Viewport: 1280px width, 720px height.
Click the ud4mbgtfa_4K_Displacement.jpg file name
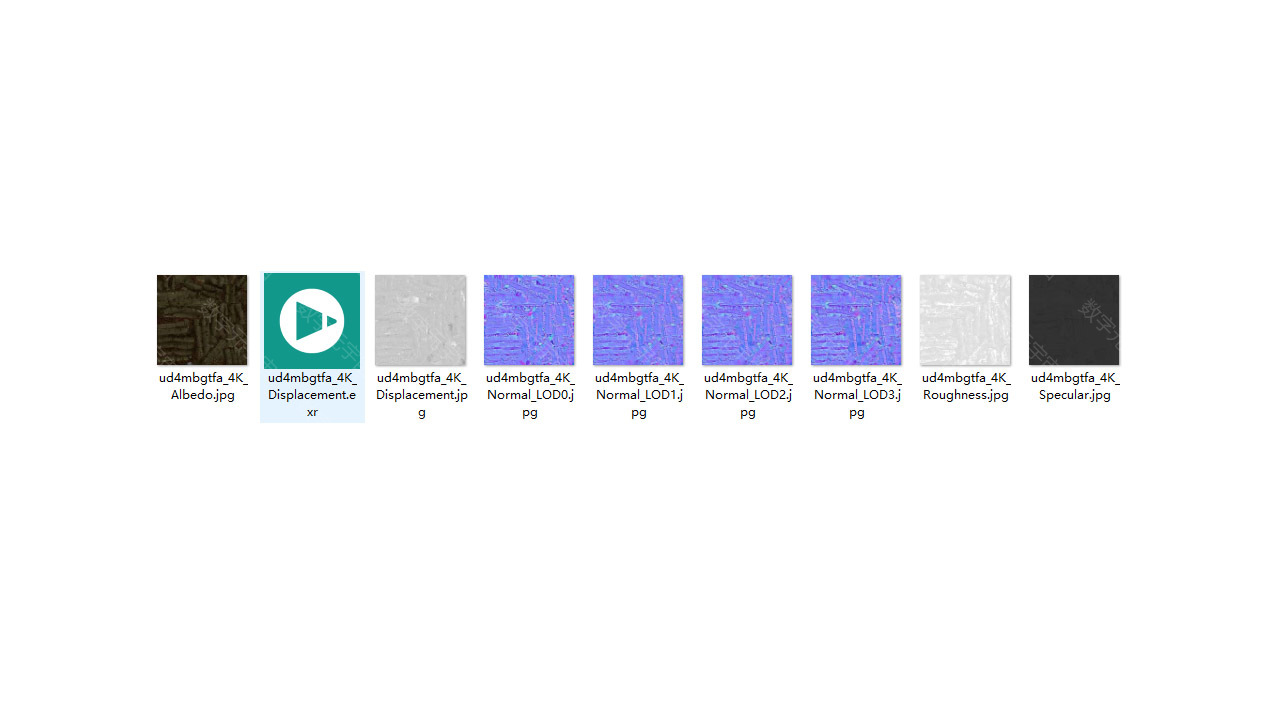[x=421, y=395]
